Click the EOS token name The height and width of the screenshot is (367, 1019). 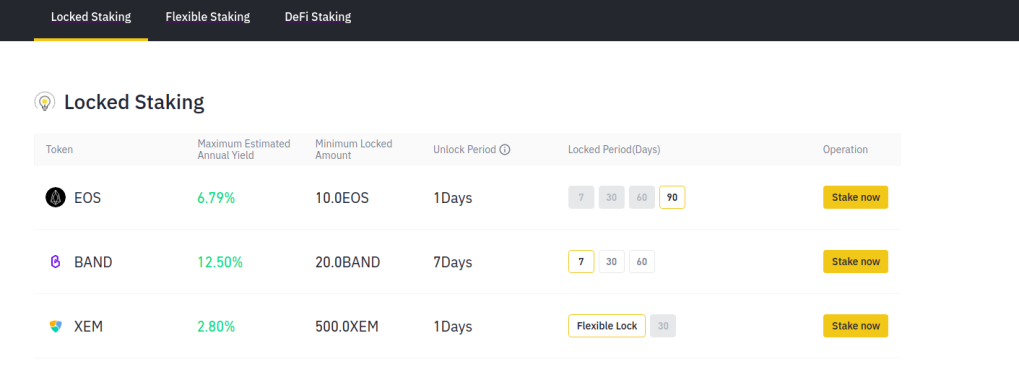[x=88, y=198]
